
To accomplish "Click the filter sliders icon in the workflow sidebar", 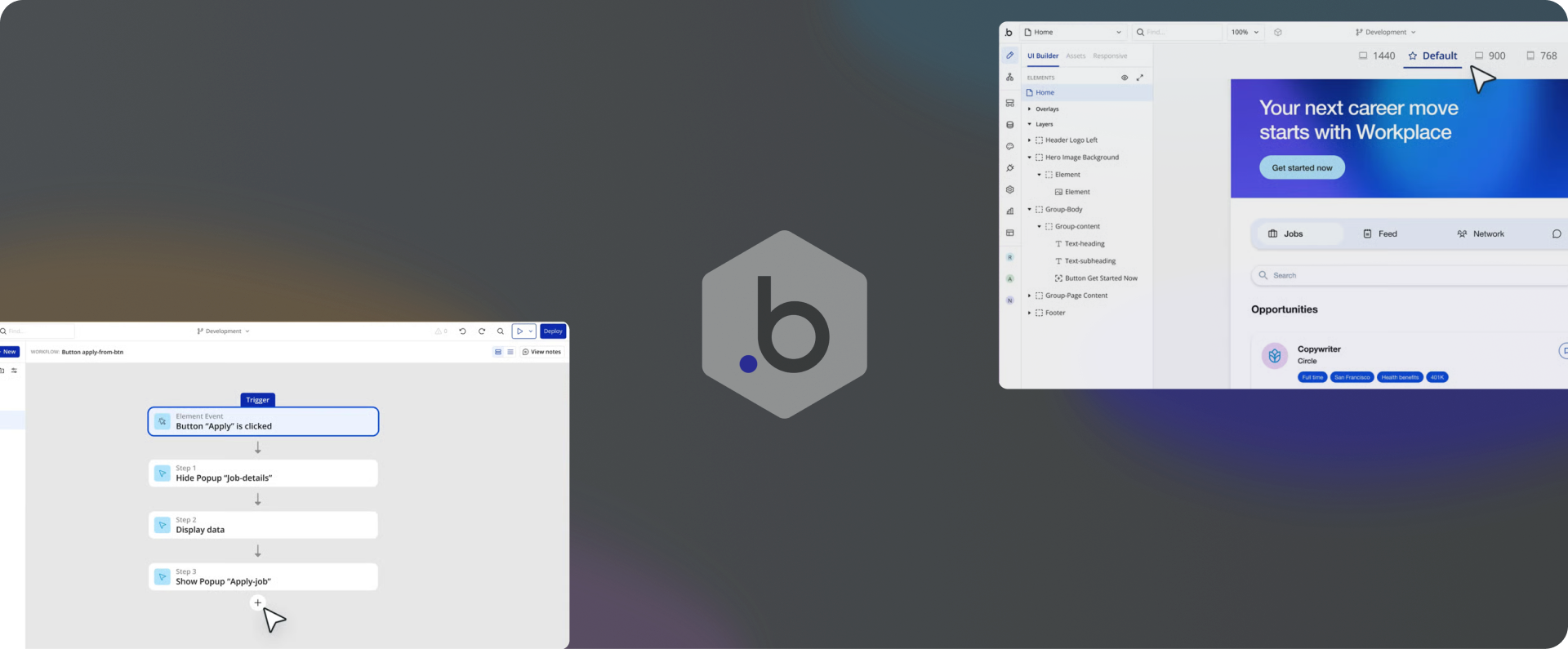I will click(x=14, y=371).
